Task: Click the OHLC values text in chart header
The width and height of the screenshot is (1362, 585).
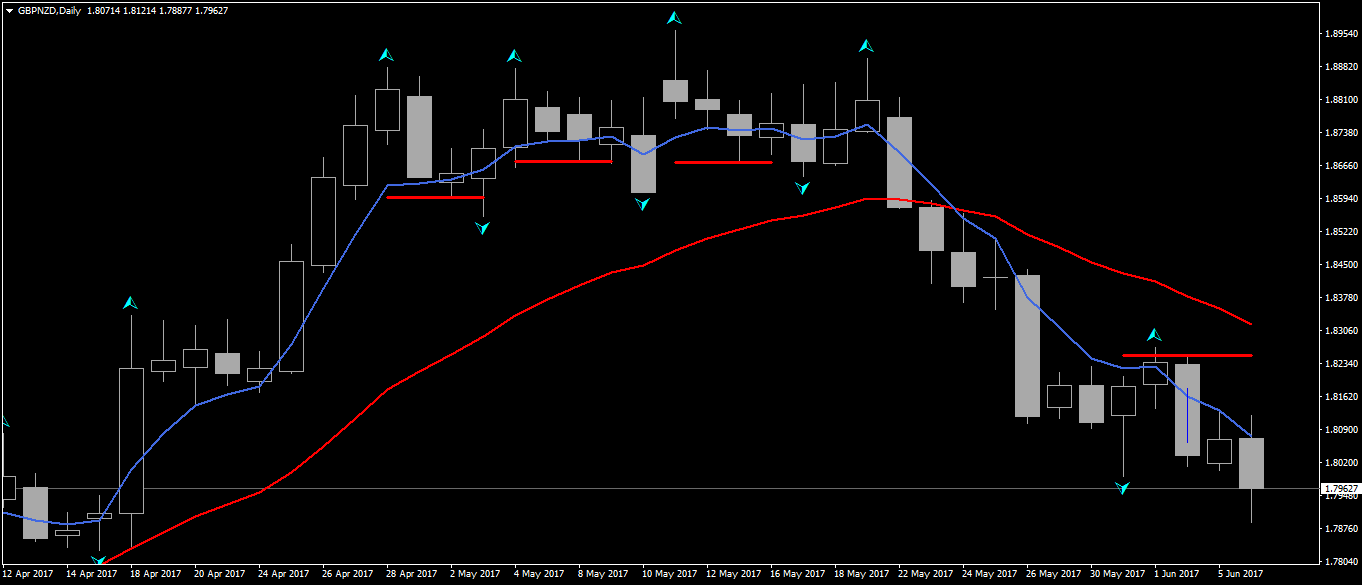Action: point(157,10)
